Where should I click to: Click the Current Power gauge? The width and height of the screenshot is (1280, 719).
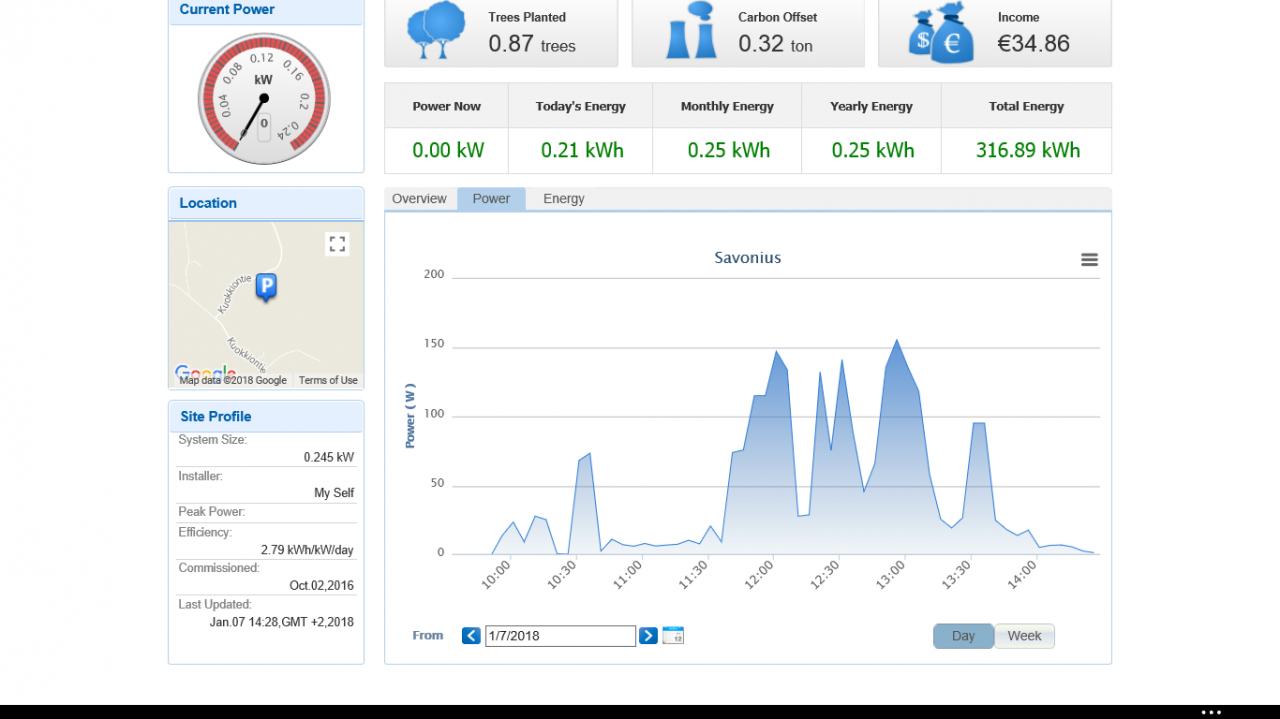click(264, 99)
